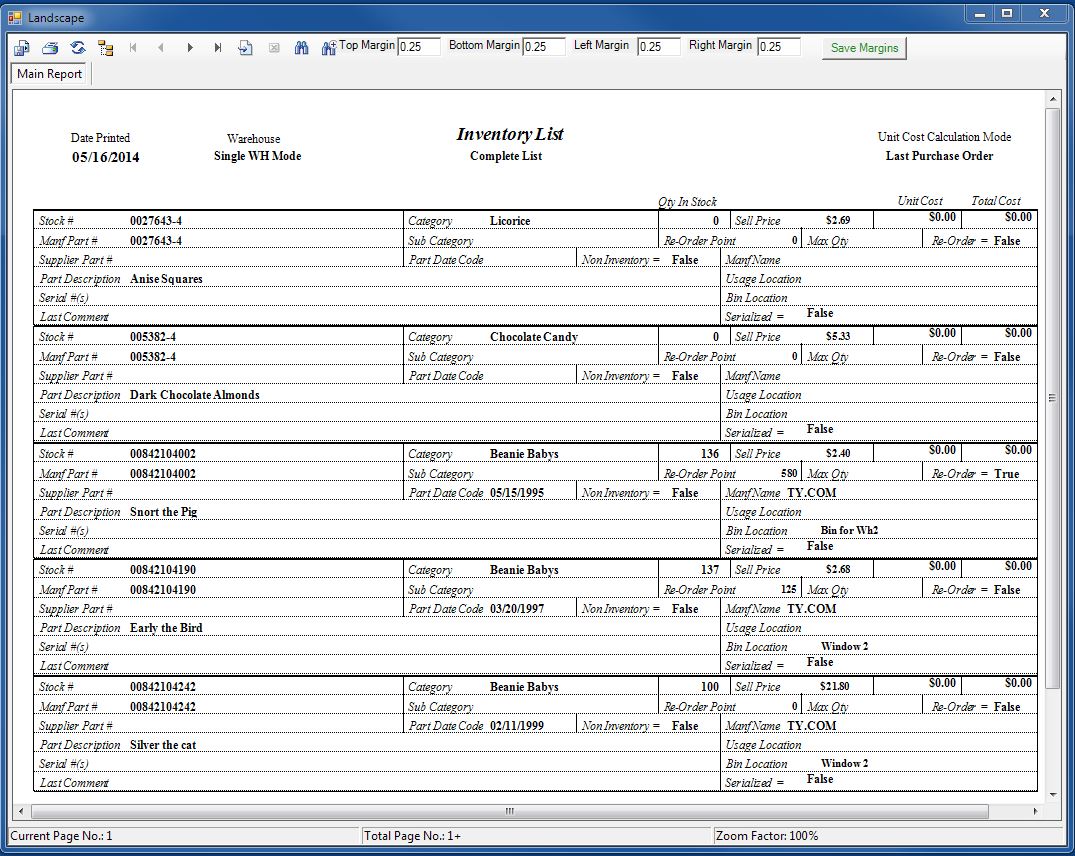This screenshot has width=1075, height=856.
Task: Click the 'Early the Bird' part description
Action: pos(166,628)
